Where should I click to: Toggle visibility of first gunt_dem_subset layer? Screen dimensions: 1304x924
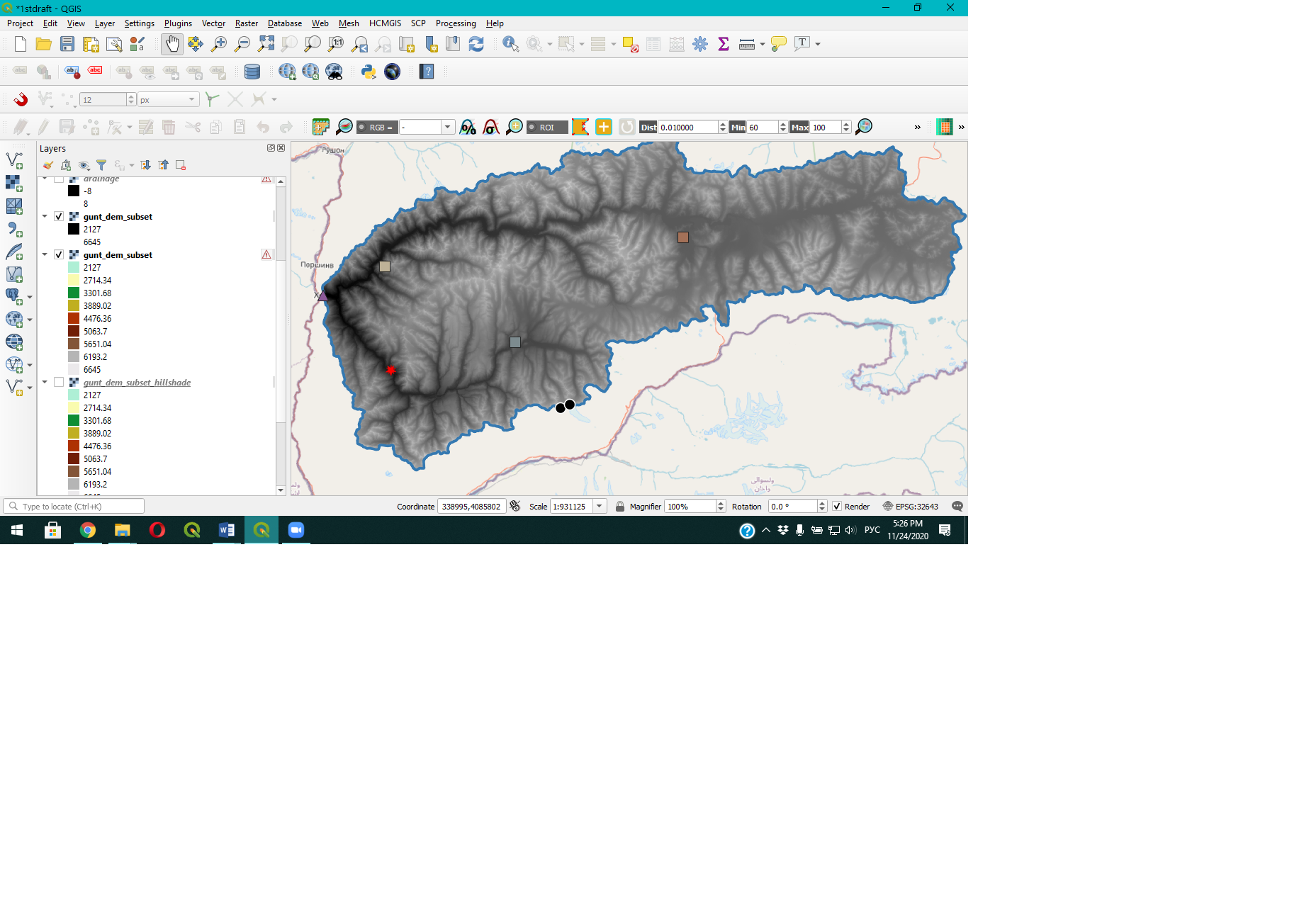(59, 217)
